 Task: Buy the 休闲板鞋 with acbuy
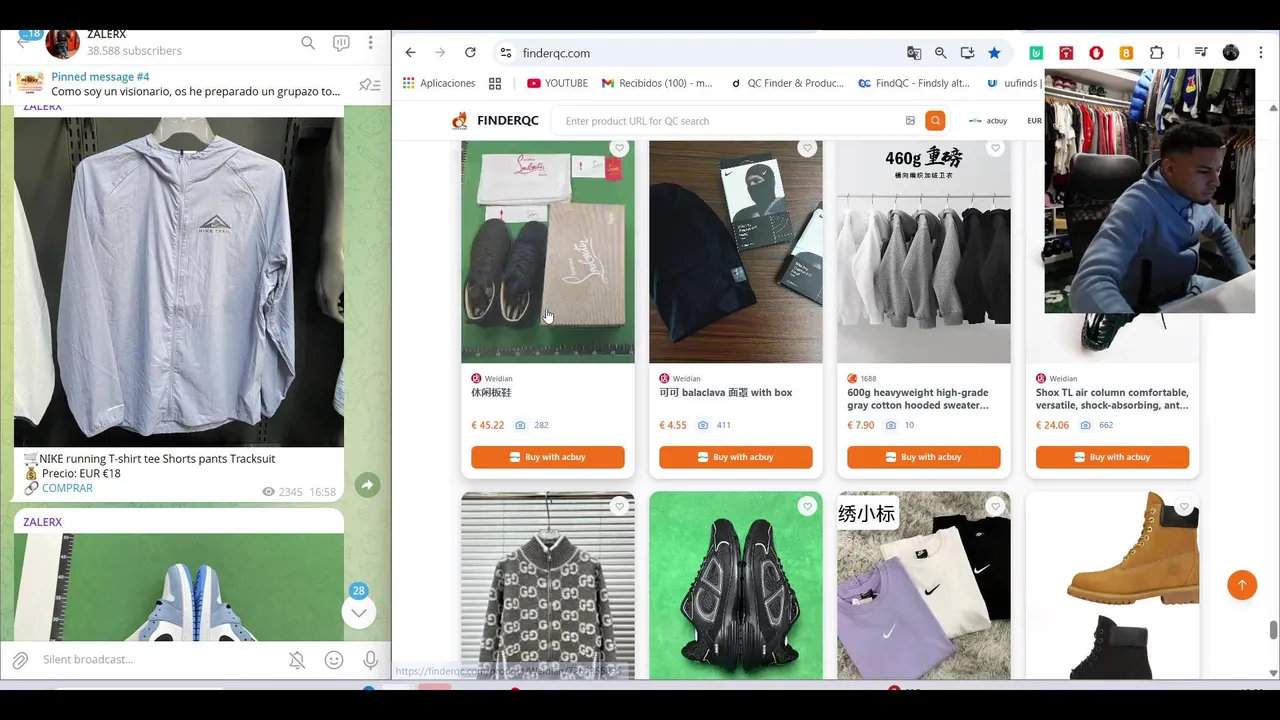point(548,457)
